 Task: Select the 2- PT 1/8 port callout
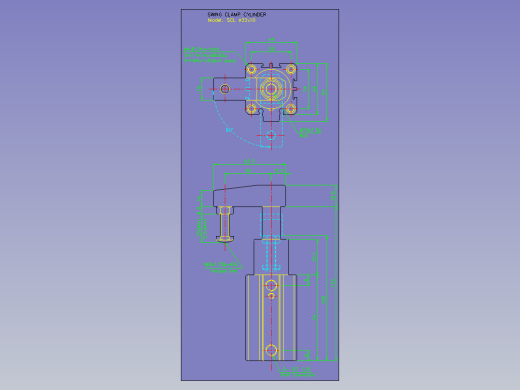pos(296,369)
